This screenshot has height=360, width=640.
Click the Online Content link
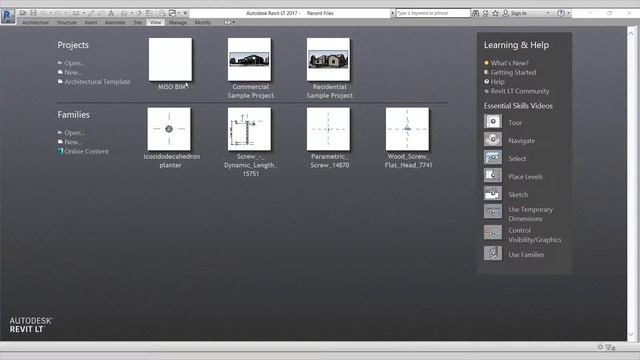point(86,151)
